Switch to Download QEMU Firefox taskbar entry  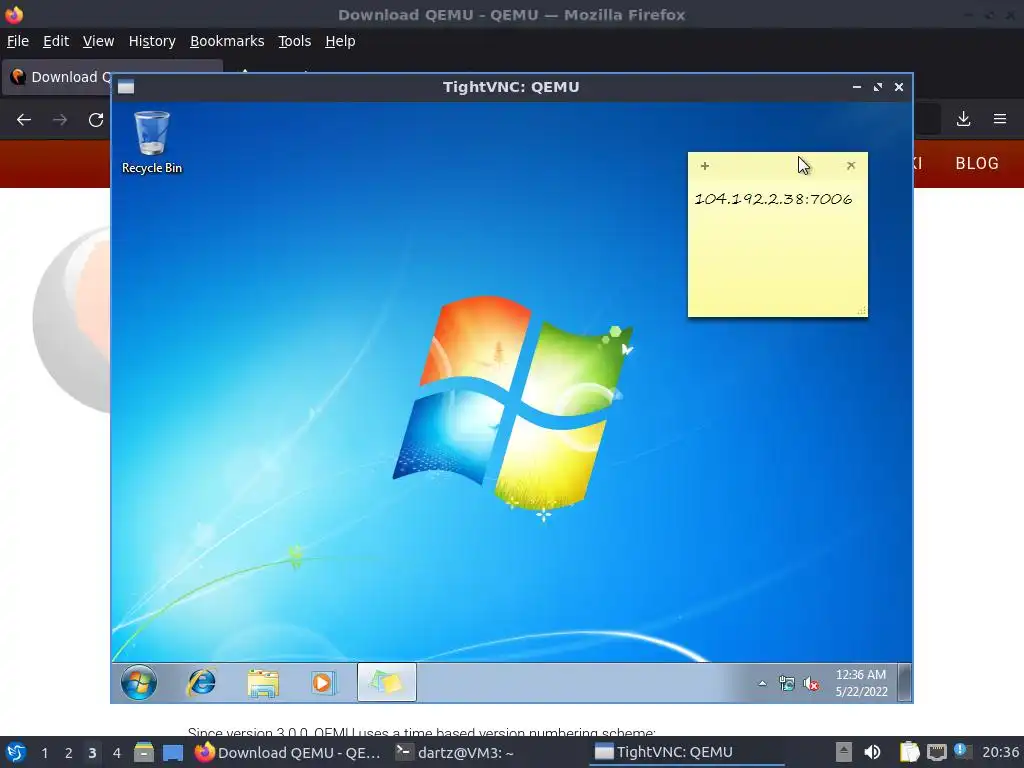(x=289, y=752)
